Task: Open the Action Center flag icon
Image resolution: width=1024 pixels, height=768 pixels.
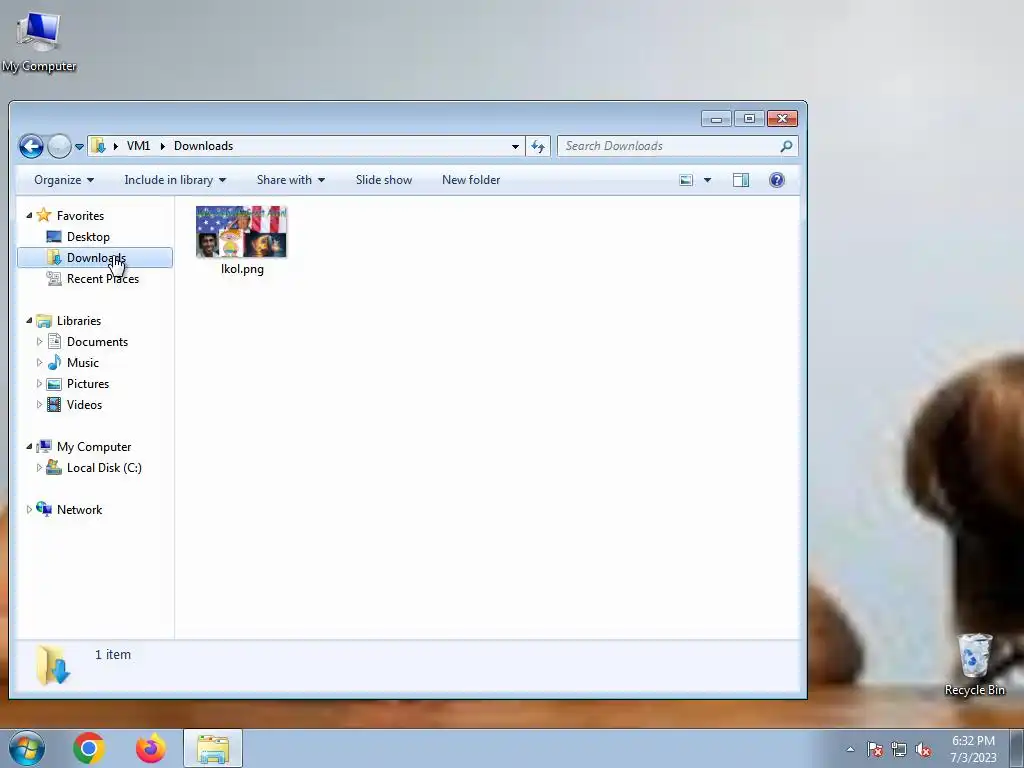Action: 875,749
